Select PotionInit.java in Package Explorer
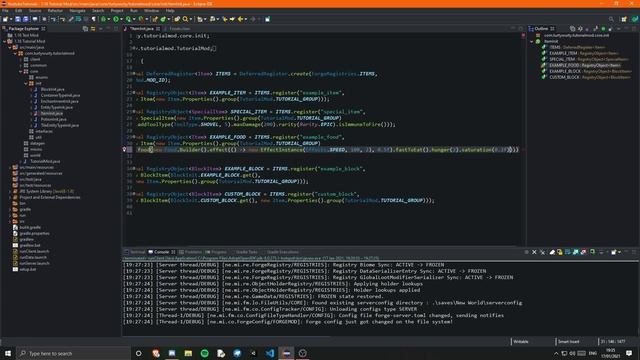The height and width of the screenshot is (360, 640). (x=53, y=119)
